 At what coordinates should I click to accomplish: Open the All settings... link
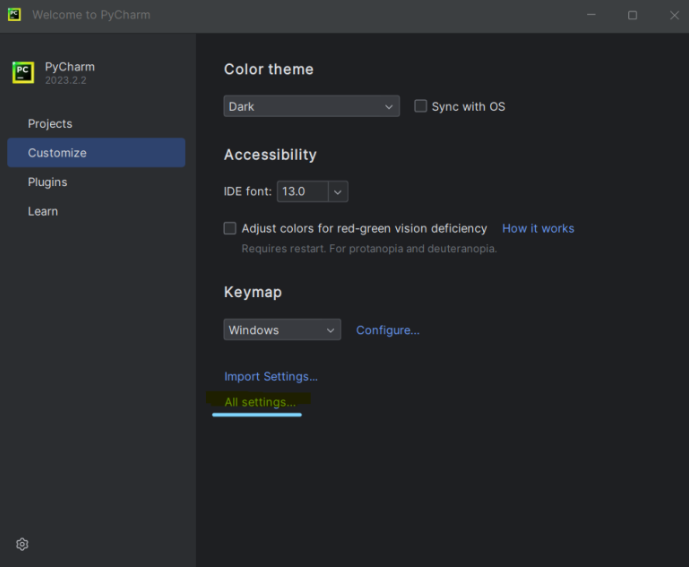(x=260, y=402)
